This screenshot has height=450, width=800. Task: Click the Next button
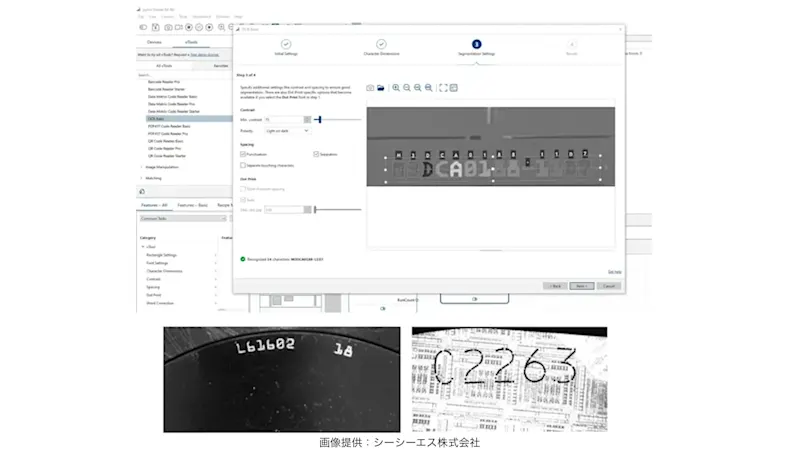click(582, 286)
